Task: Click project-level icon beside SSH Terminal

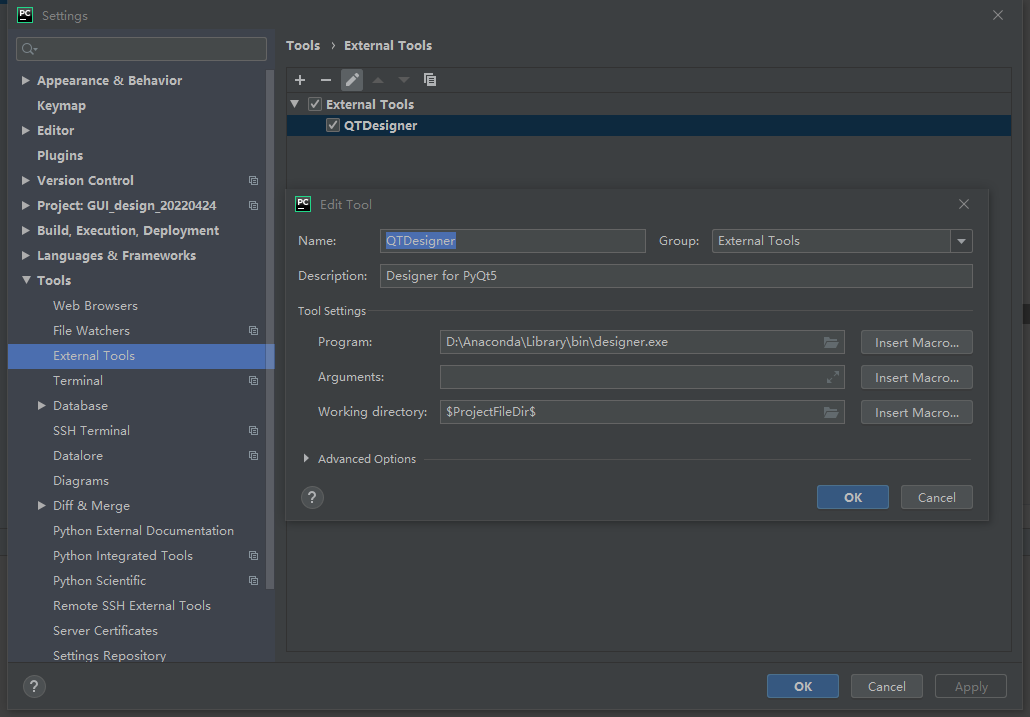Action: point(253,431)
